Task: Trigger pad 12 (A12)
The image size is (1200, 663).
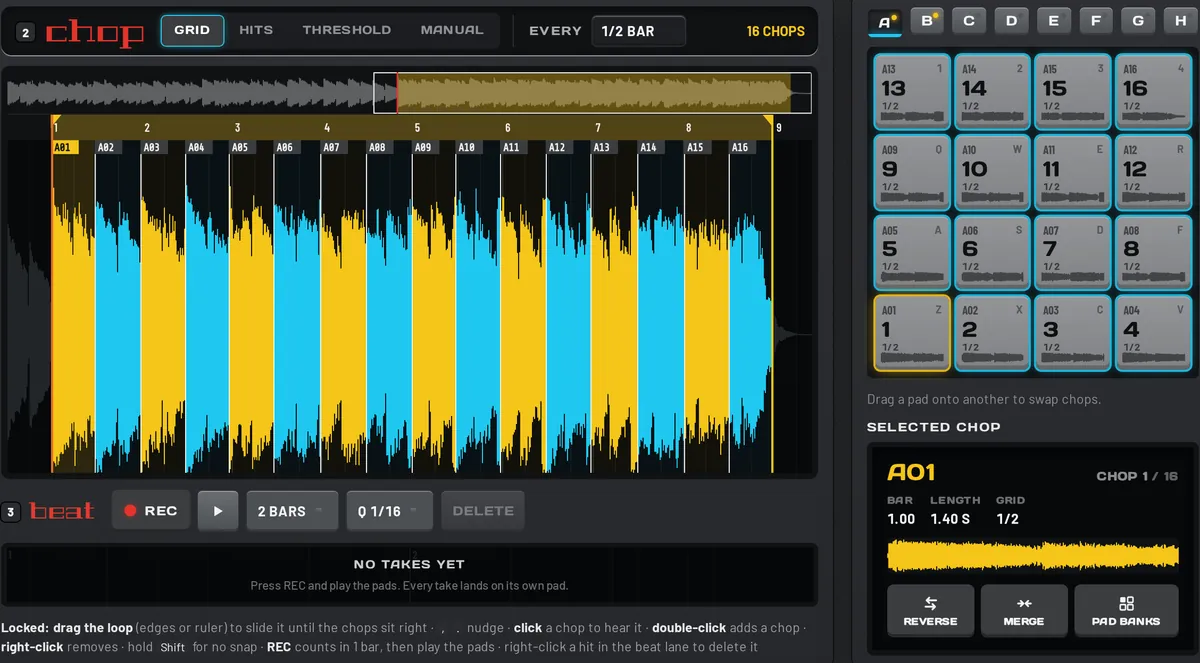Action: [1153, 172]
